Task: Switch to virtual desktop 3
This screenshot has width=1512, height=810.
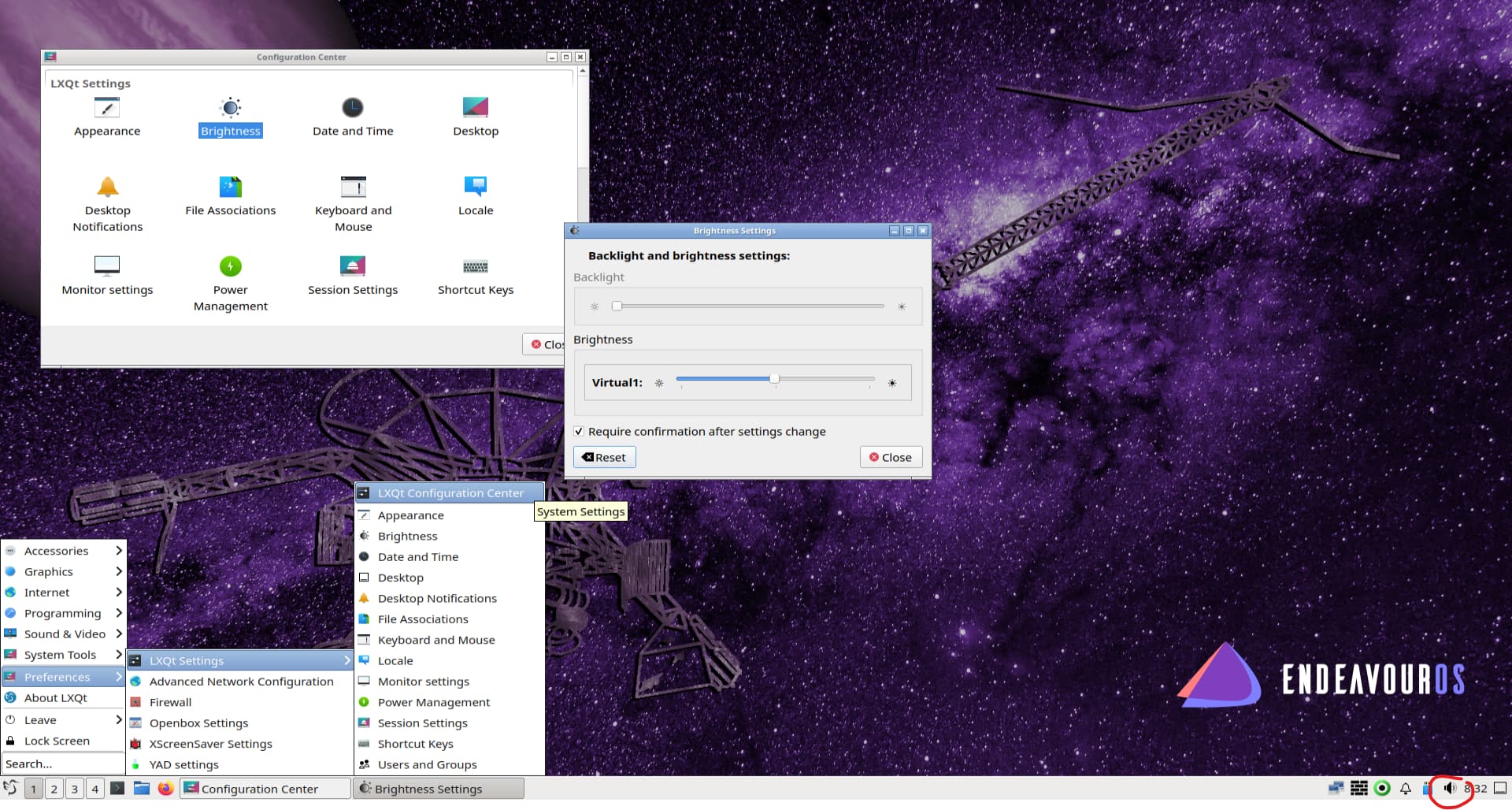Action: pos(74,789)
